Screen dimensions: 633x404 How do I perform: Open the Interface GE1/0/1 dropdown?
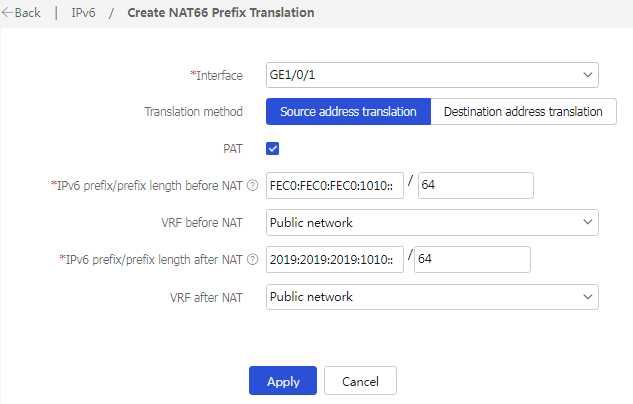click(x=432, y=75)
